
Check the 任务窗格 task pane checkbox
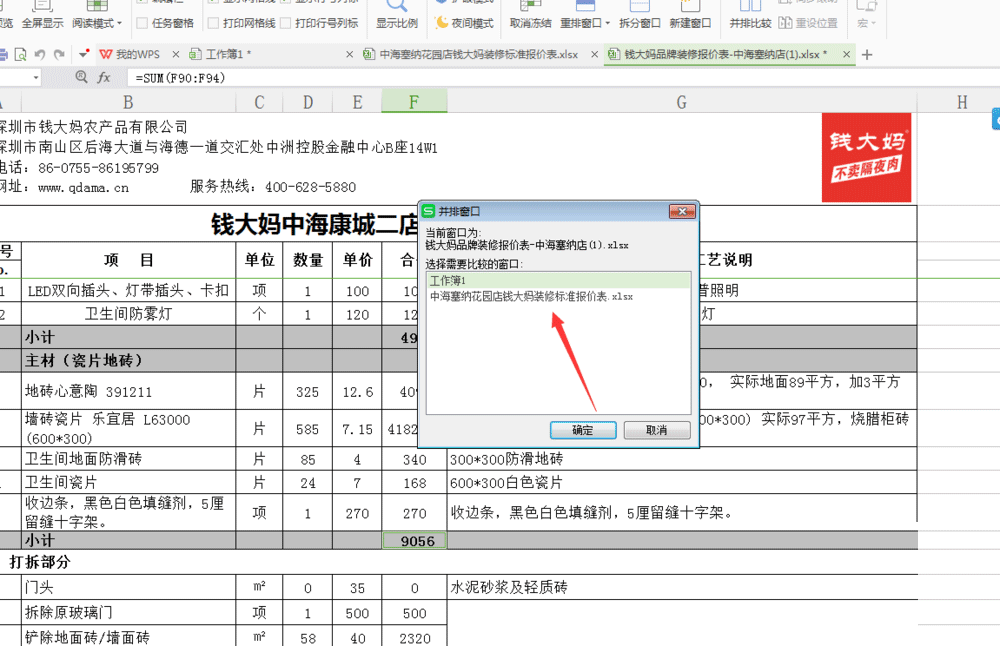coord(142,23)
